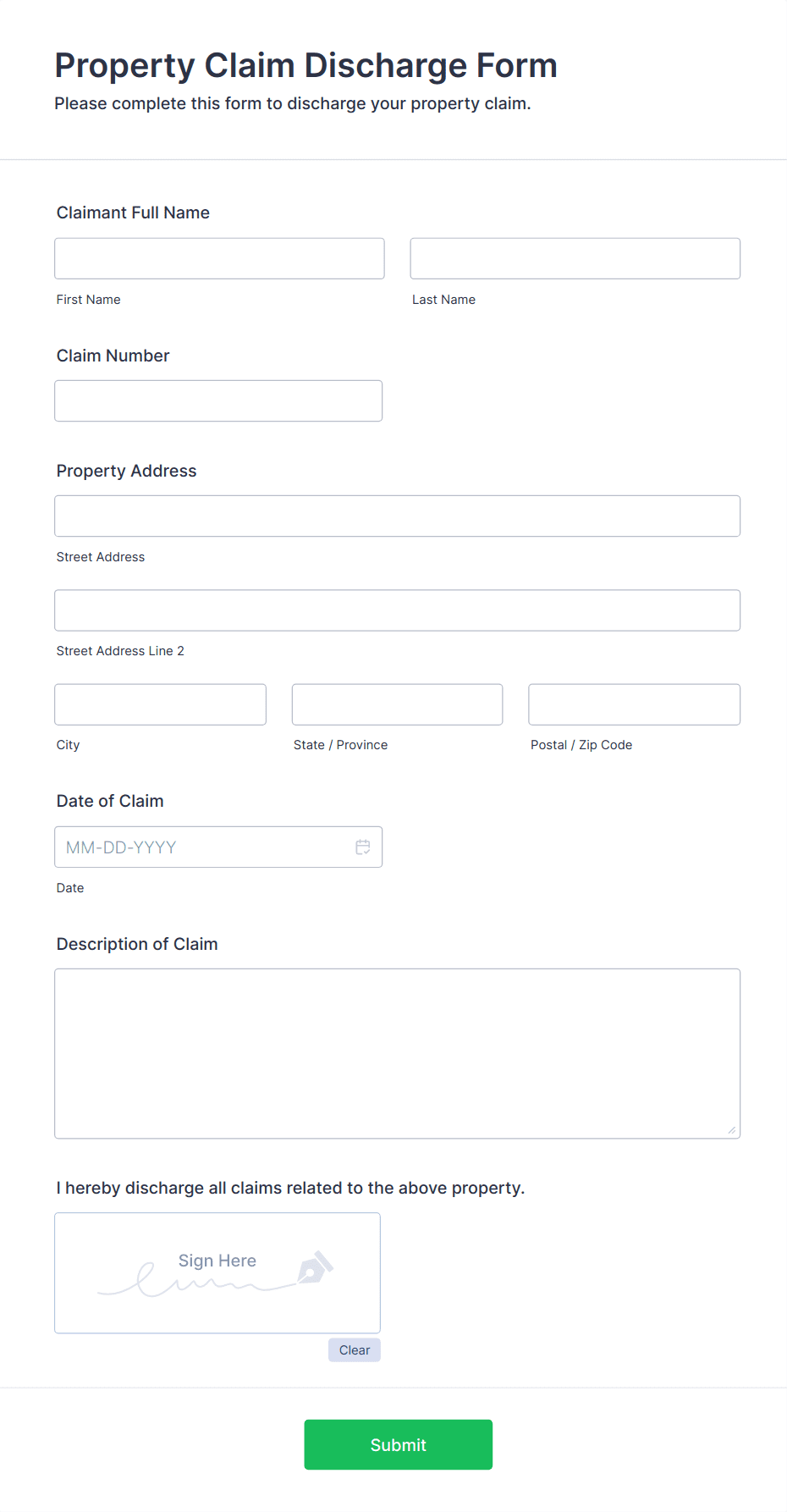Click the Claim Number field

(x=218, y=400)
